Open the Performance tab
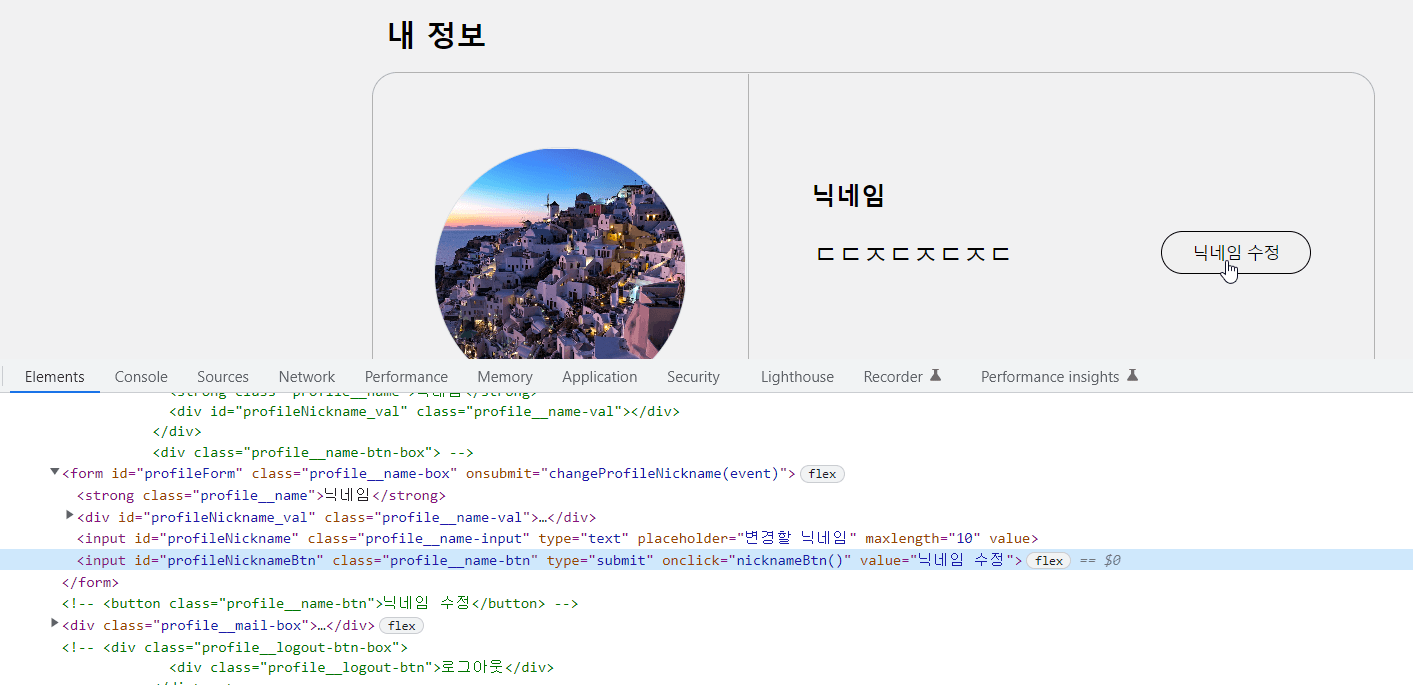1413x685 pixels. click(x=406, y=377)
